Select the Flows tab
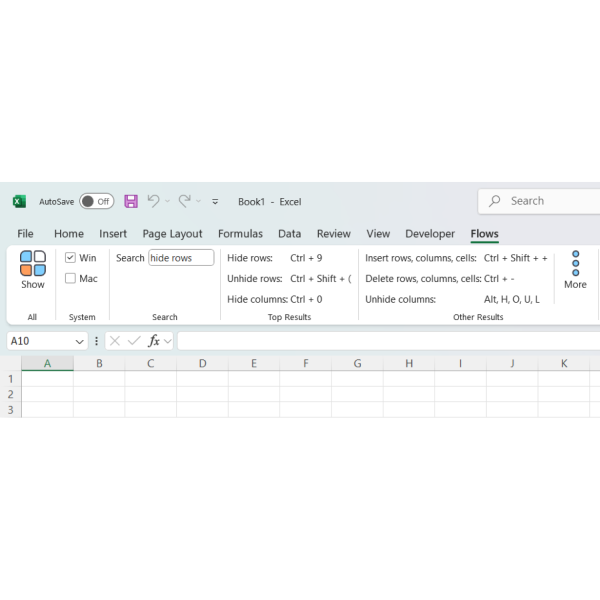Viewport: 600px width, 600px height. [x=484, y=234]
